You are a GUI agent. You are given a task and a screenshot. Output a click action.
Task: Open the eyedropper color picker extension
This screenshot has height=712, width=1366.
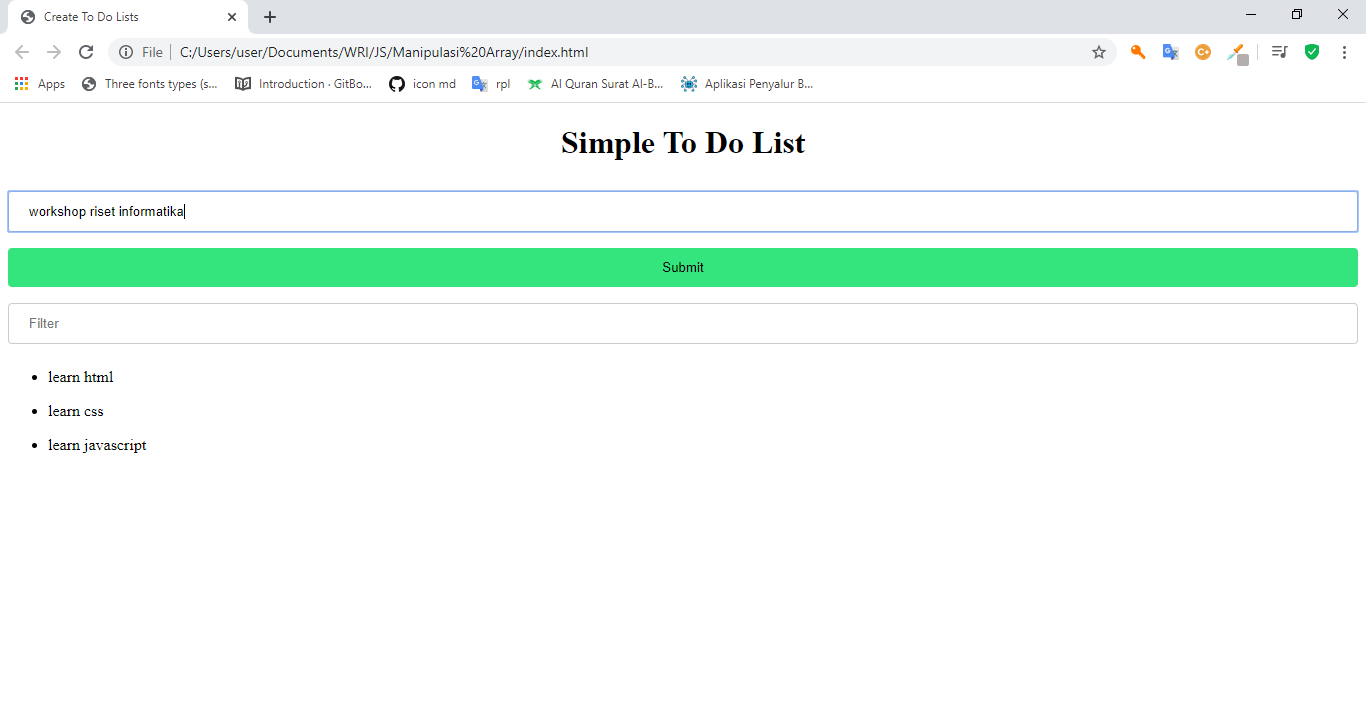tap(1237, 53)
